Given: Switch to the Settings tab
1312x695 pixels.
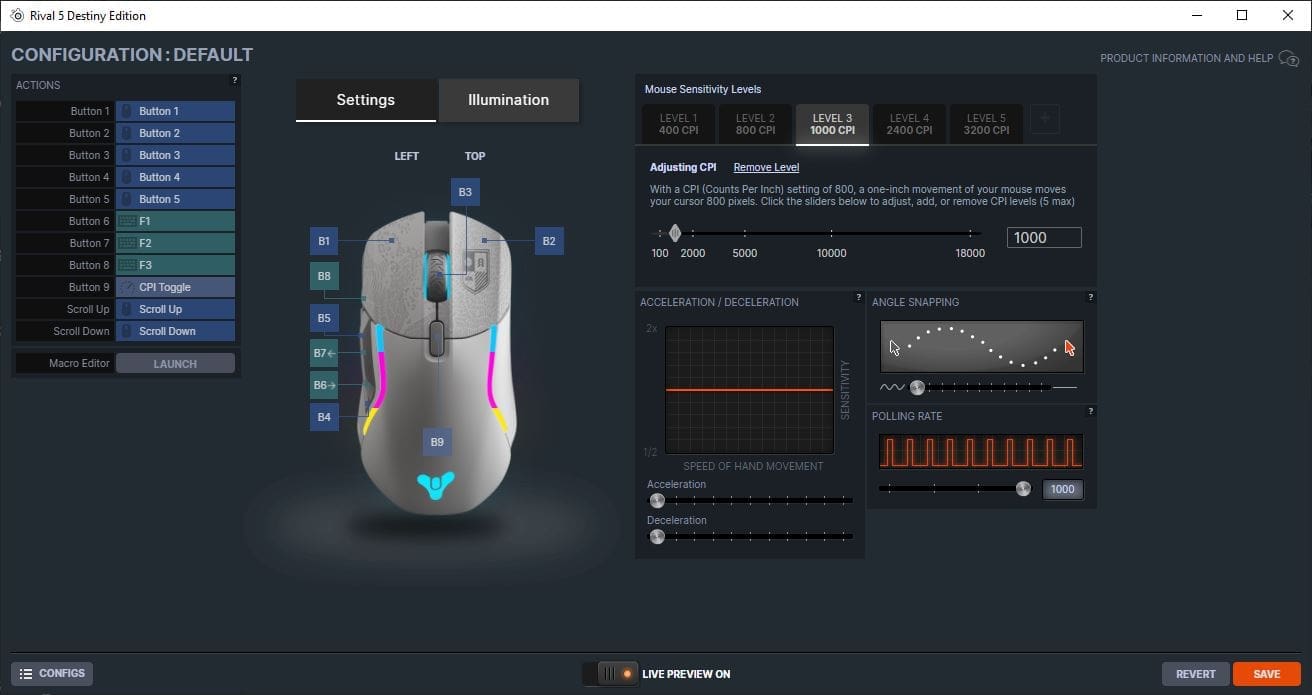Looking at the screenshot, I should point(366,100).
